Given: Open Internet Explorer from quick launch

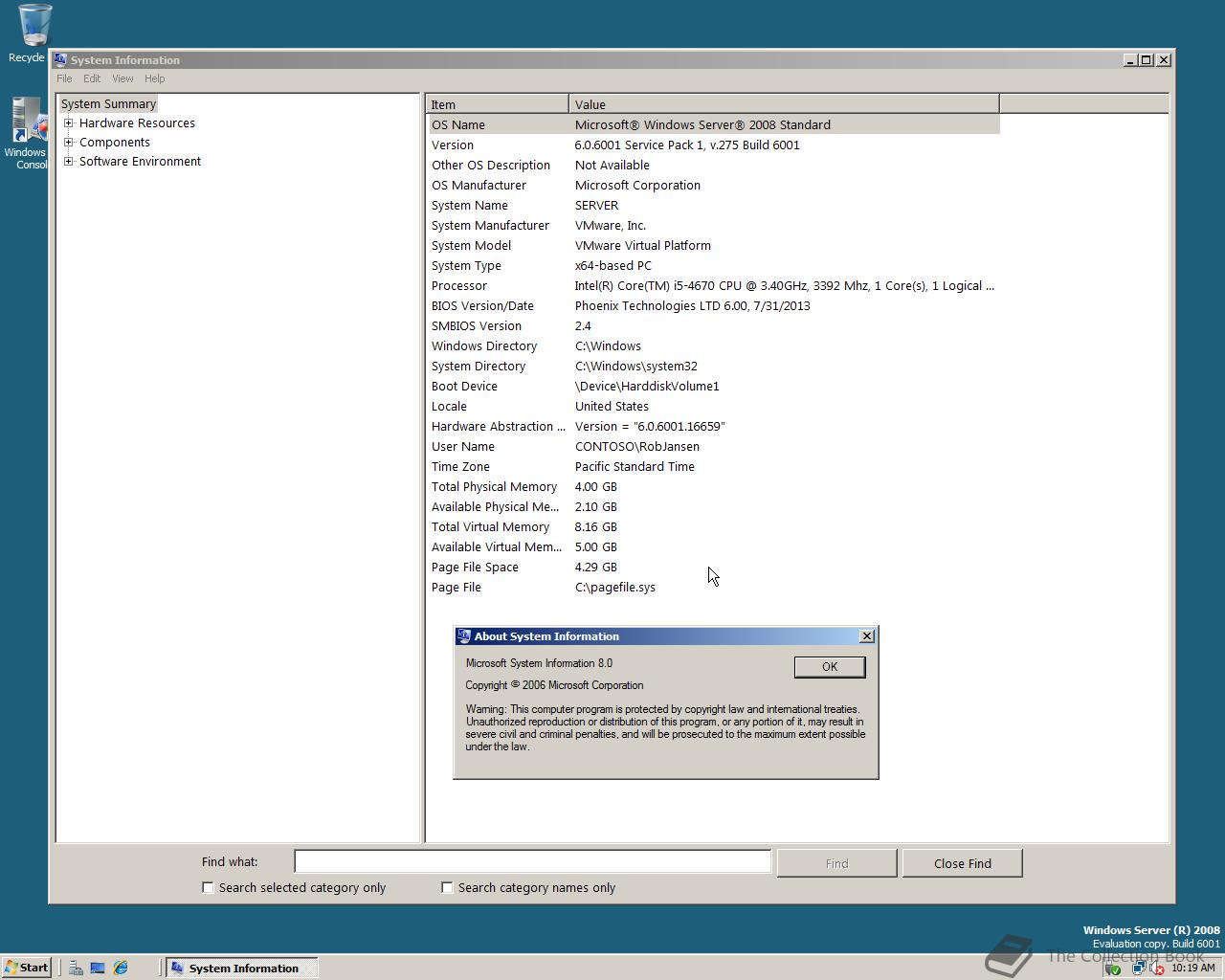Looking at the screenshot, I should coord(121,968).
